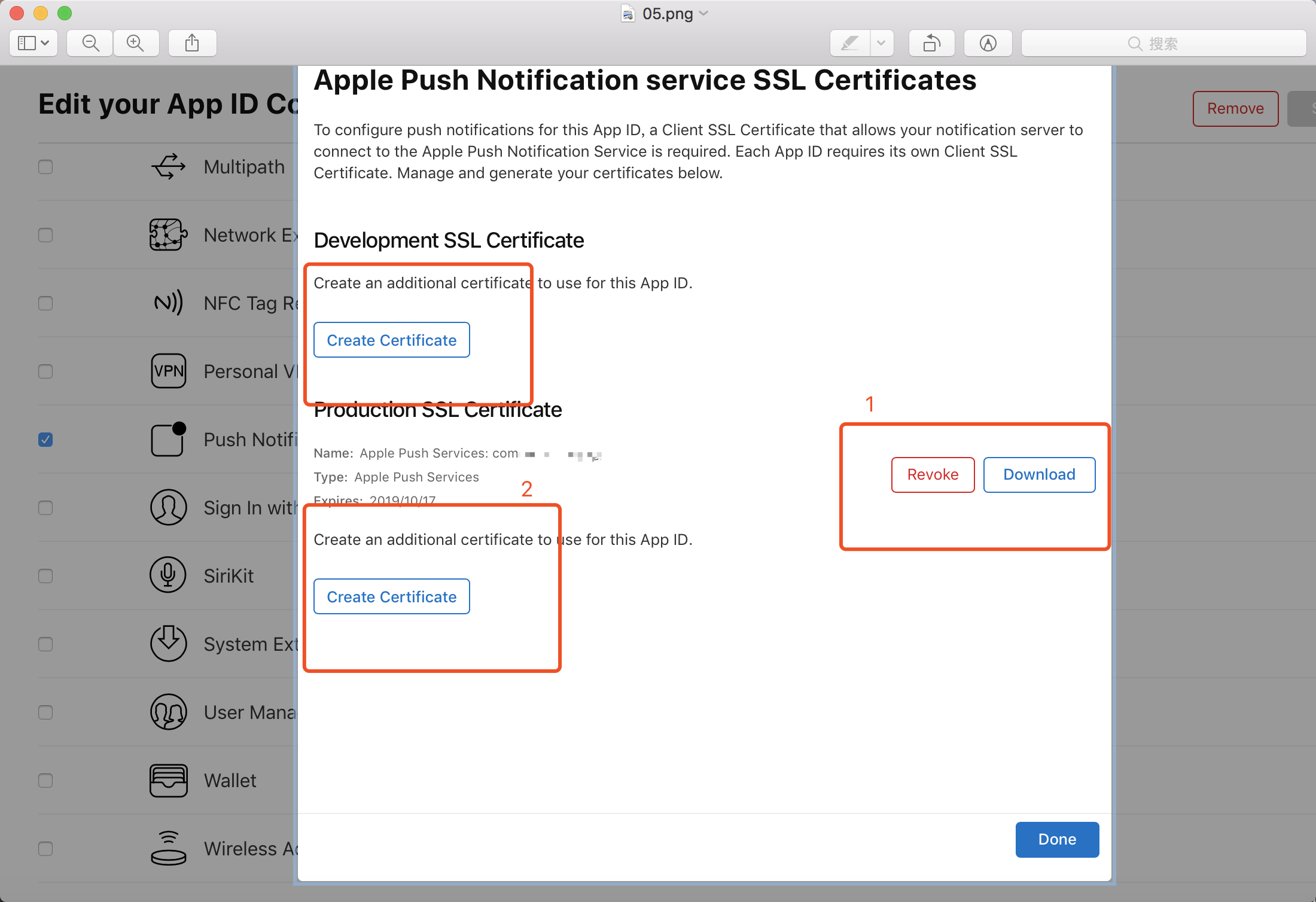
Task: Expand the highlight color dropdown arrow
Action: tap(882, 43)
